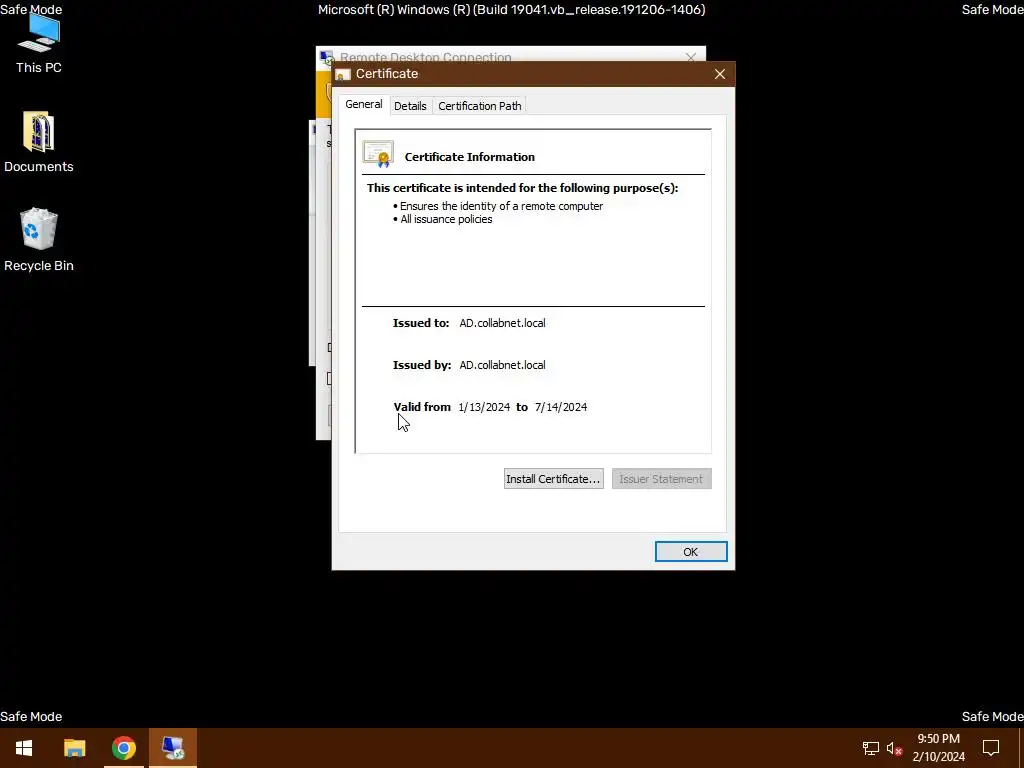Viewport: 1024px width, 768px height.
Task: Click the Issuer Statement button
Action: pos(662,479)
